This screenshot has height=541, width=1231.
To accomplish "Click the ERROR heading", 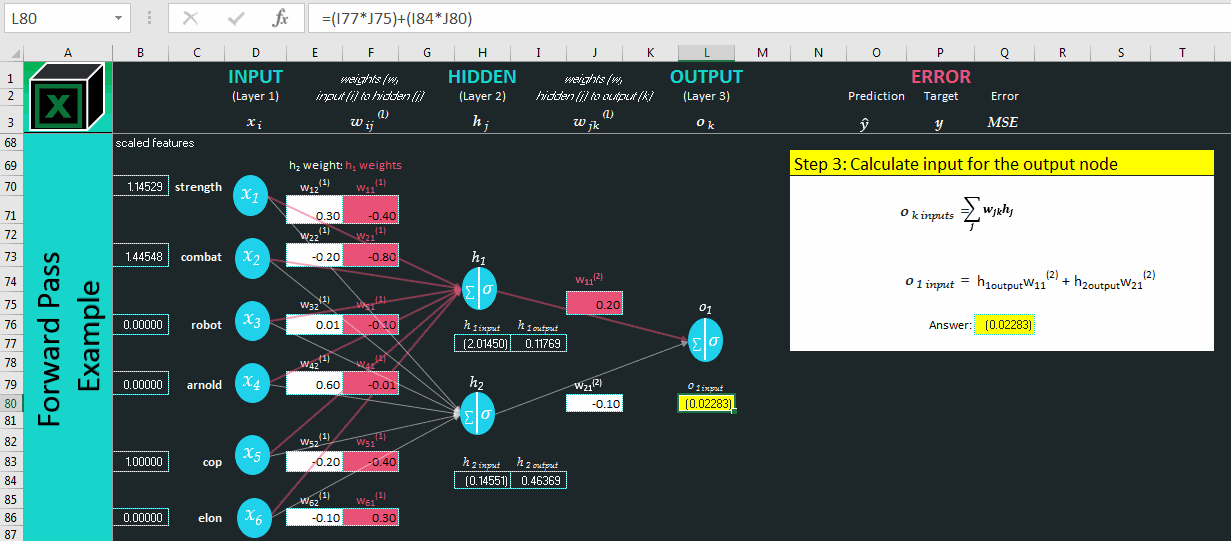I will [940, 77].
